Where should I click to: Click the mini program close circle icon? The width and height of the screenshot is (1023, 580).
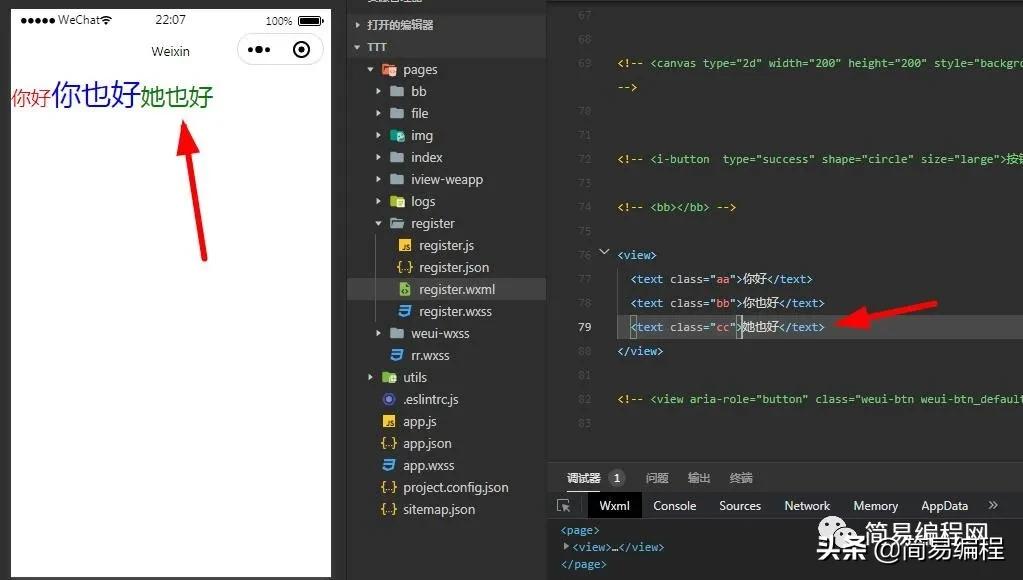pos(301,50)
